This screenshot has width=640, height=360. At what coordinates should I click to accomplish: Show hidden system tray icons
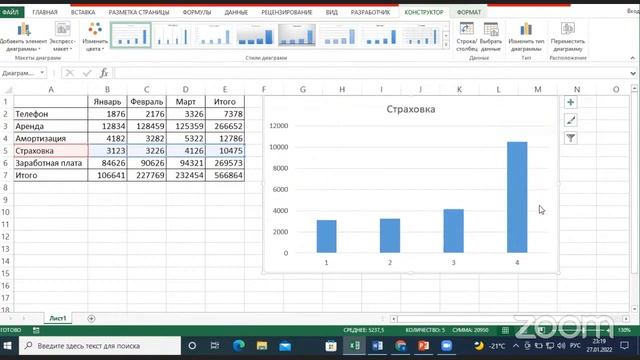[516, 346]
